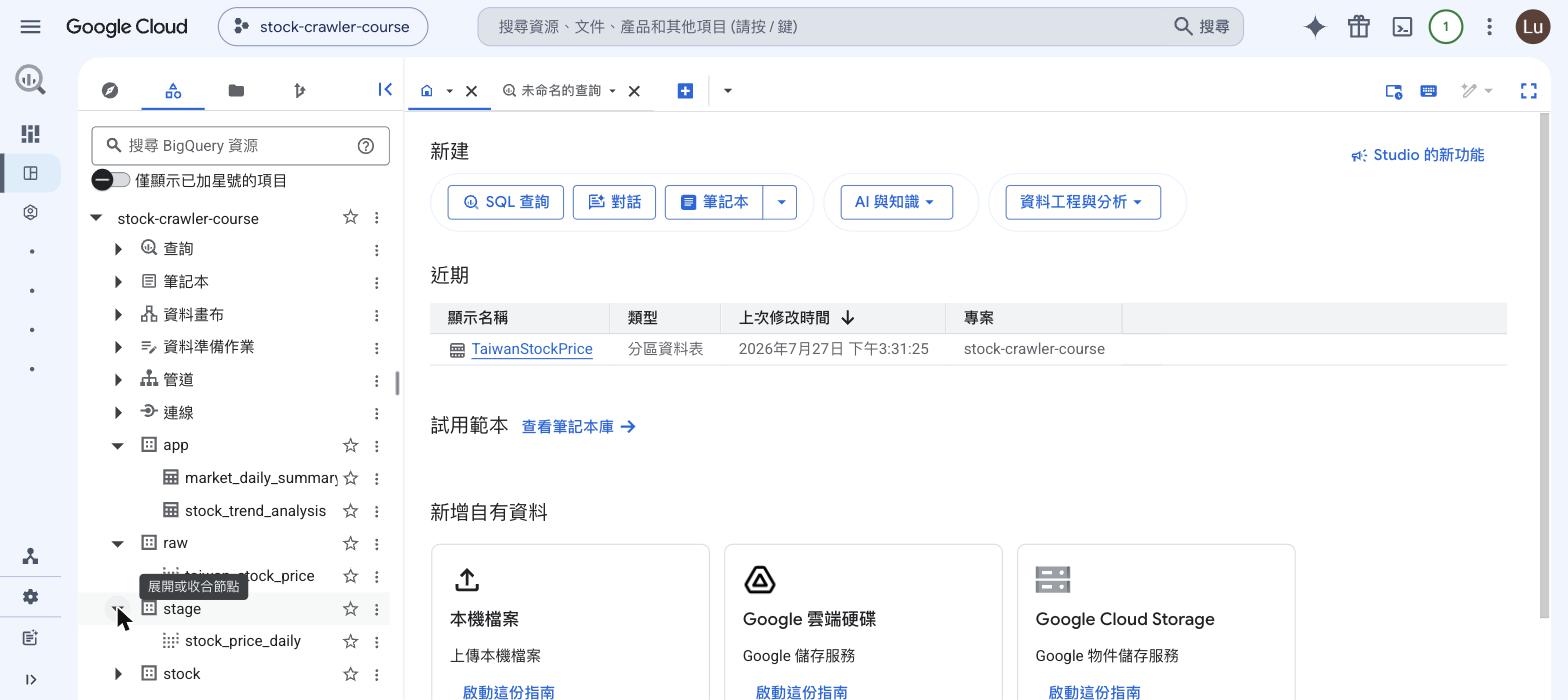Expand the left navigation rail
1568x700 pixels.
click(30, 680)
